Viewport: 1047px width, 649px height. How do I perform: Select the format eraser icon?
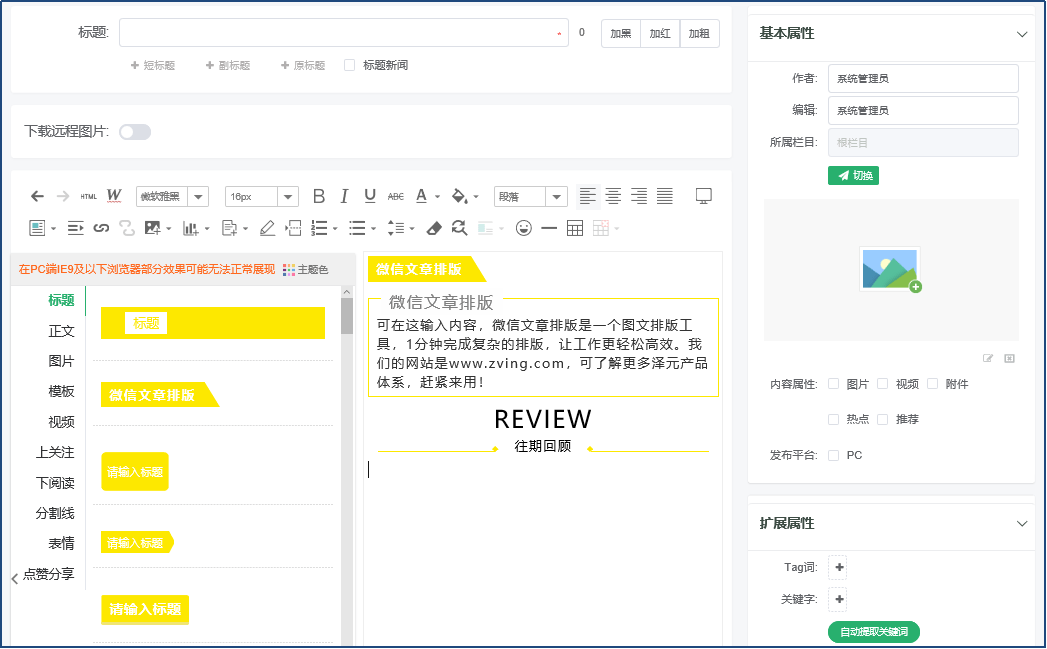pyautogui.click(x=433, y=228)
